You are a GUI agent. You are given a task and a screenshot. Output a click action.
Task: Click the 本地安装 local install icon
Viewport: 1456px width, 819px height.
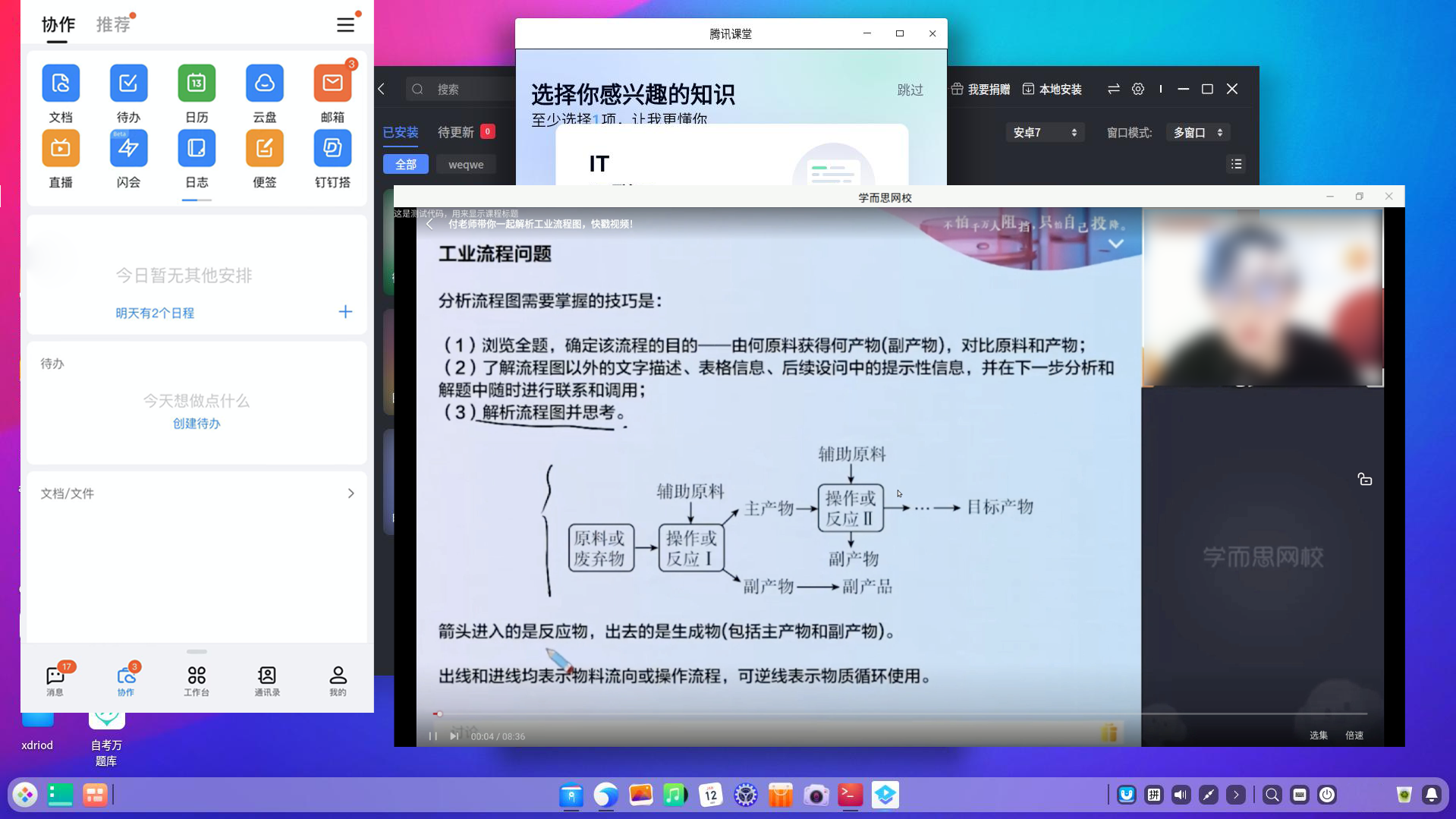[x=1030, y=89]
